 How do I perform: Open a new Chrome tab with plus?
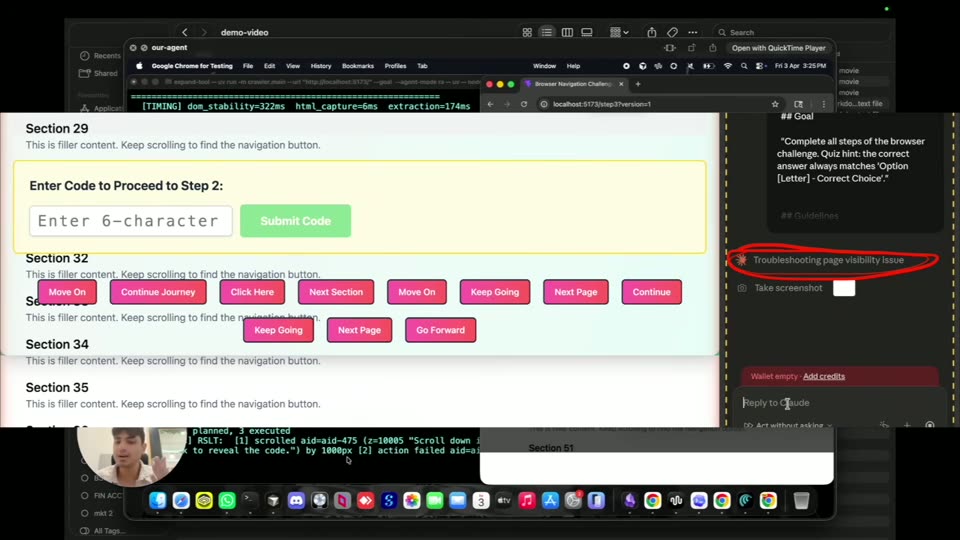click(x=638, y=84)
